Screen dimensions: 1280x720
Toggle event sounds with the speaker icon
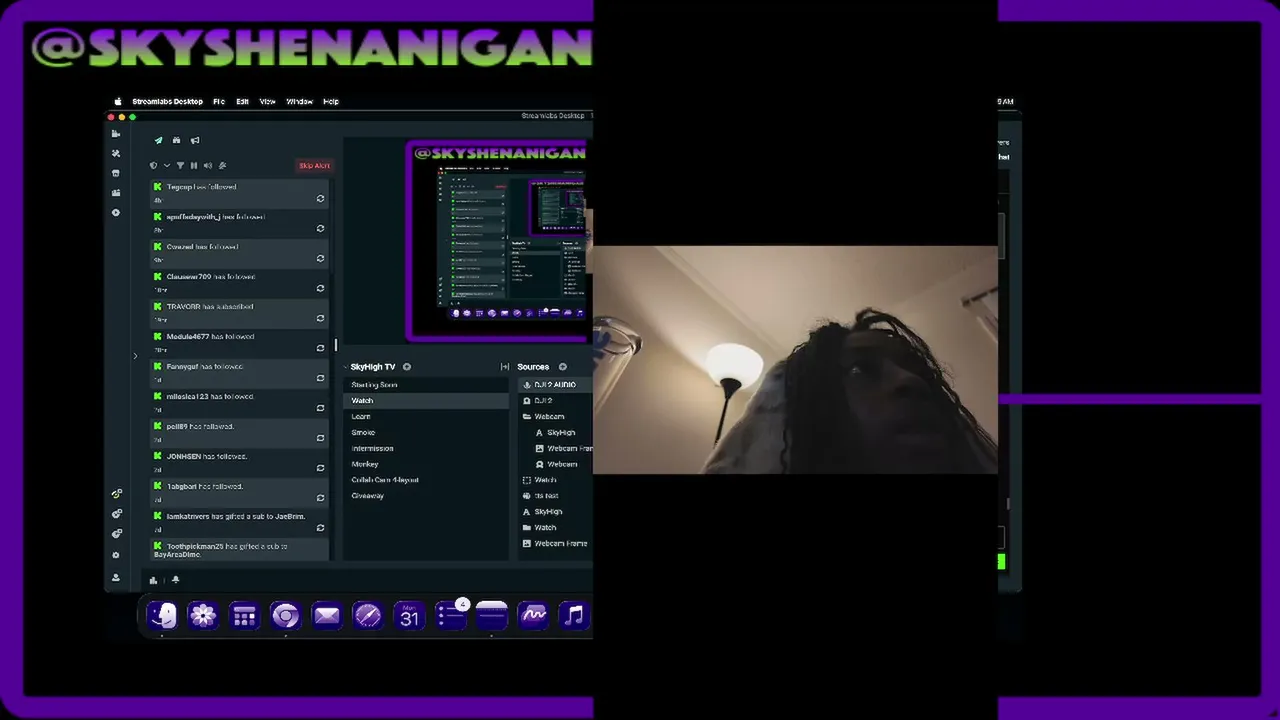(x=208, y=166)
